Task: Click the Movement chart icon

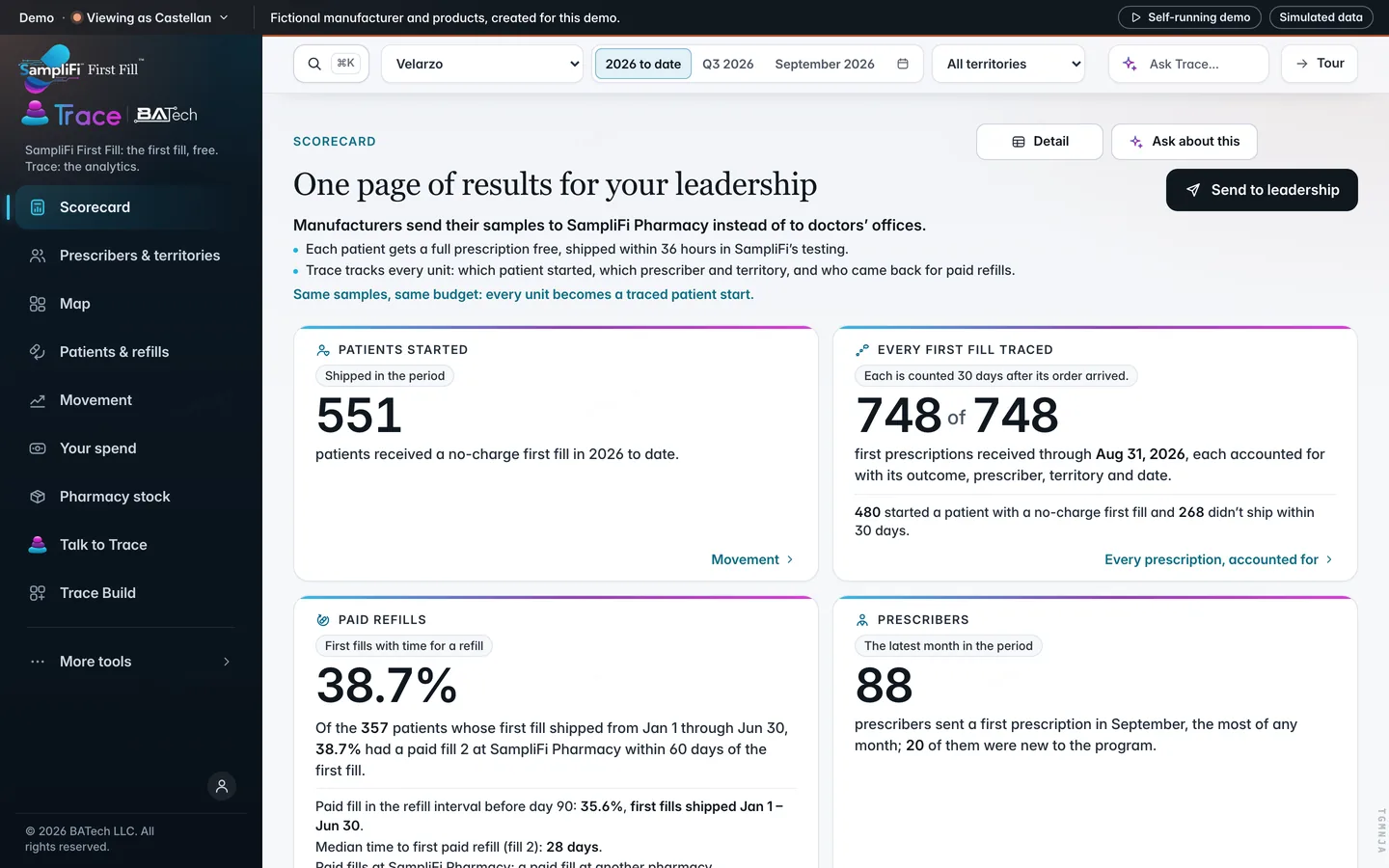Action: [38, 400]
